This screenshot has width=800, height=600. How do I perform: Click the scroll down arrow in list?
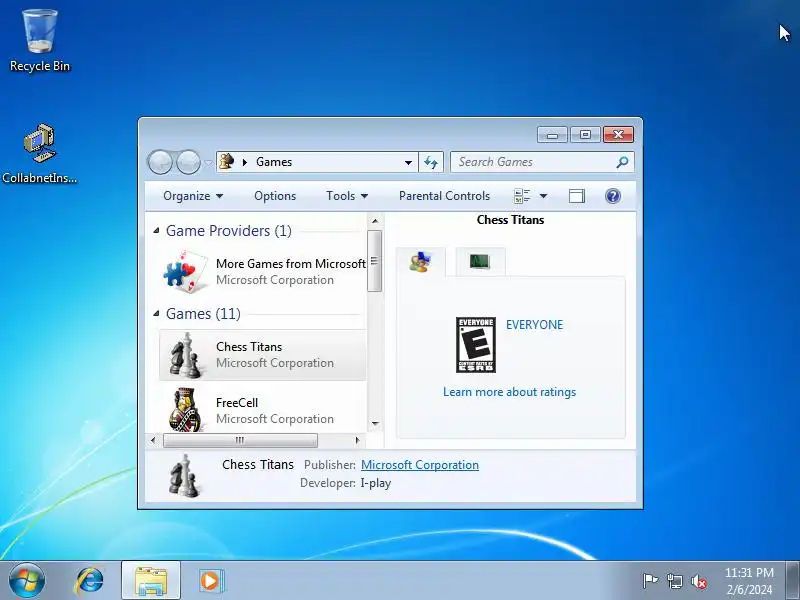click(375, 423)
